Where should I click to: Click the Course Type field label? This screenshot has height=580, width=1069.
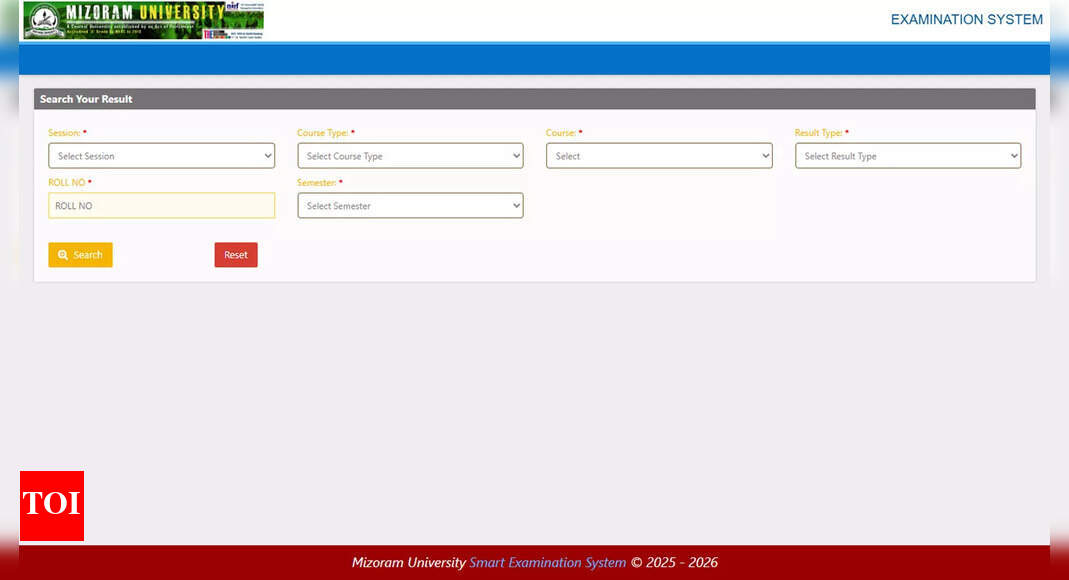(322, 133)
